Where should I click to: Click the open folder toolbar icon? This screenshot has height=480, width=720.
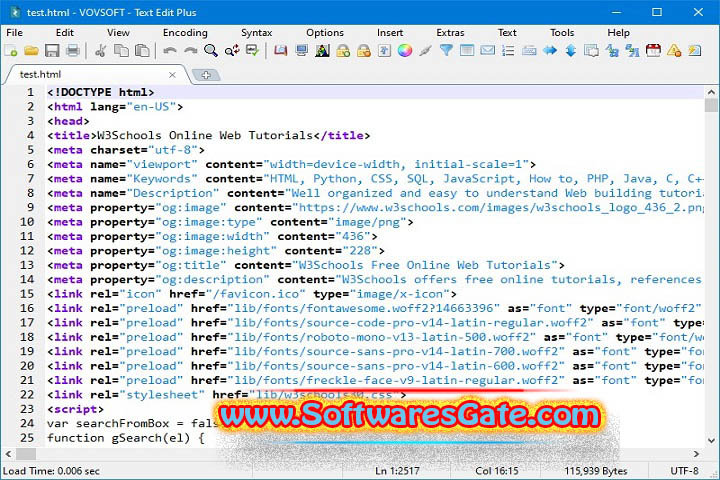click(31, 51)
